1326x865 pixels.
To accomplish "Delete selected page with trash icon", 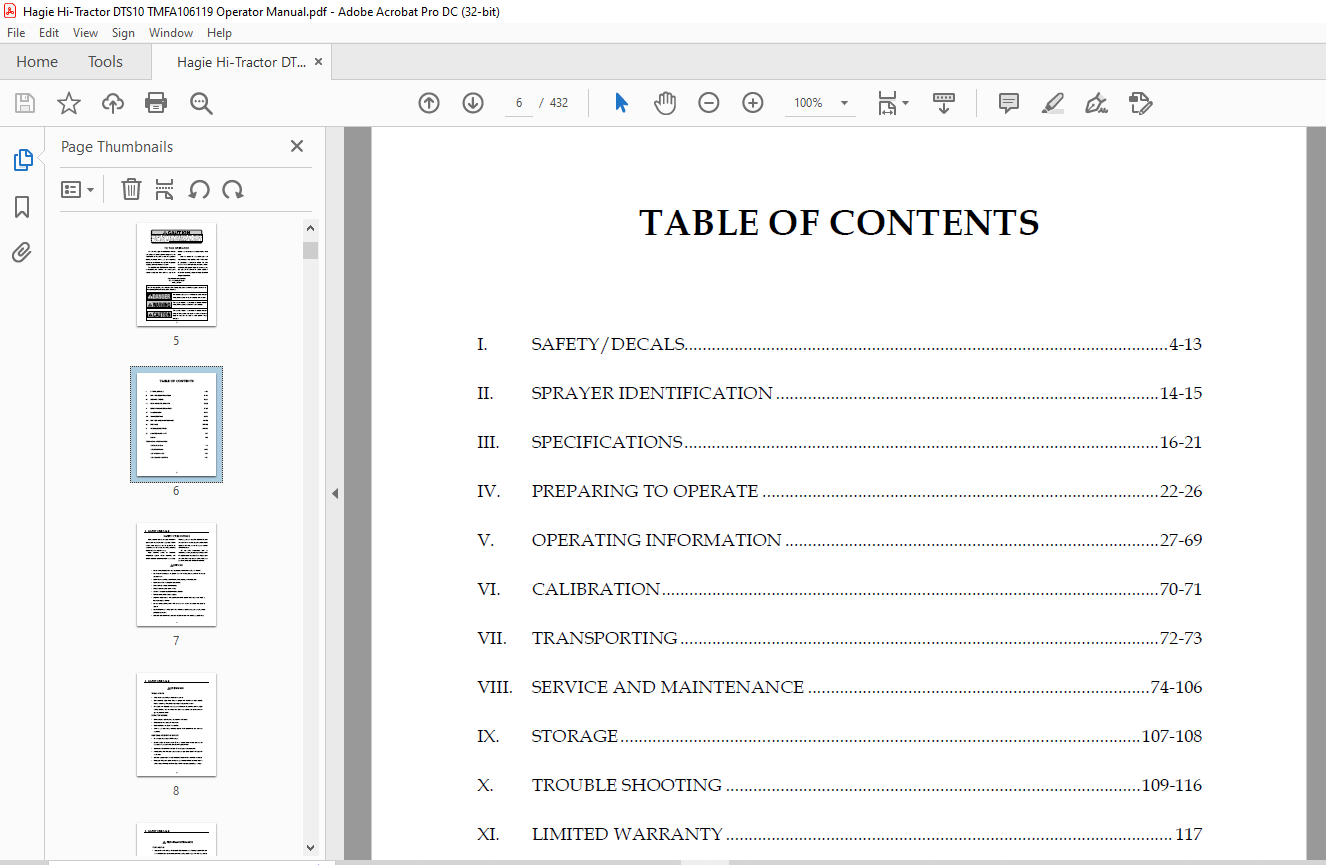I will click(x=131, y=189).
